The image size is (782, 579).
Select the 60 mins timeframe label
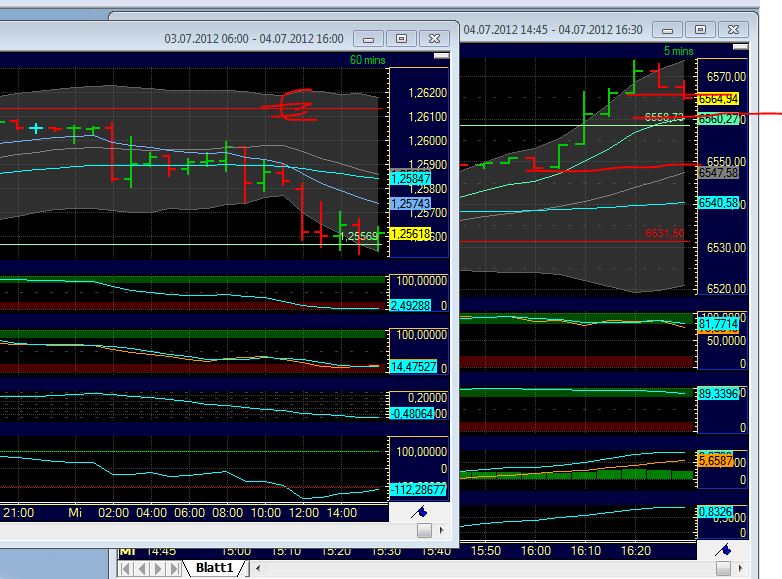[368, 60]
